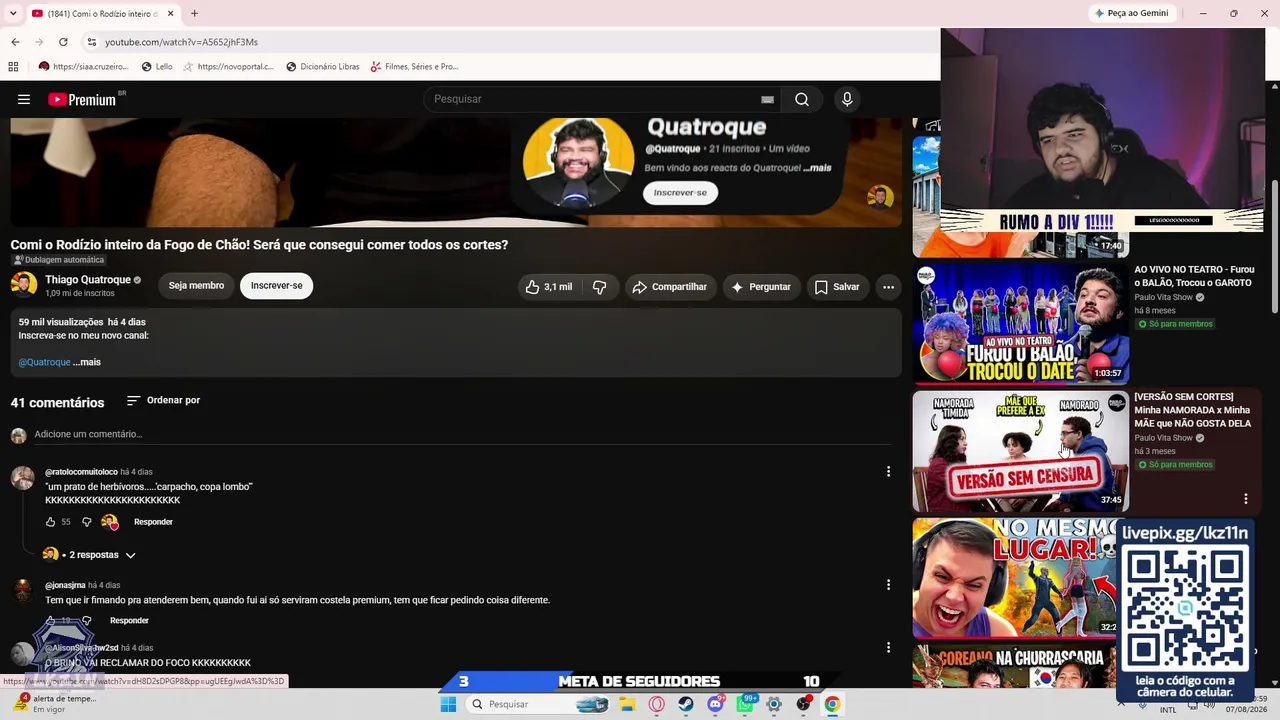Open the @Quatroque channel link
The image size is (1280, 720).
44,362
